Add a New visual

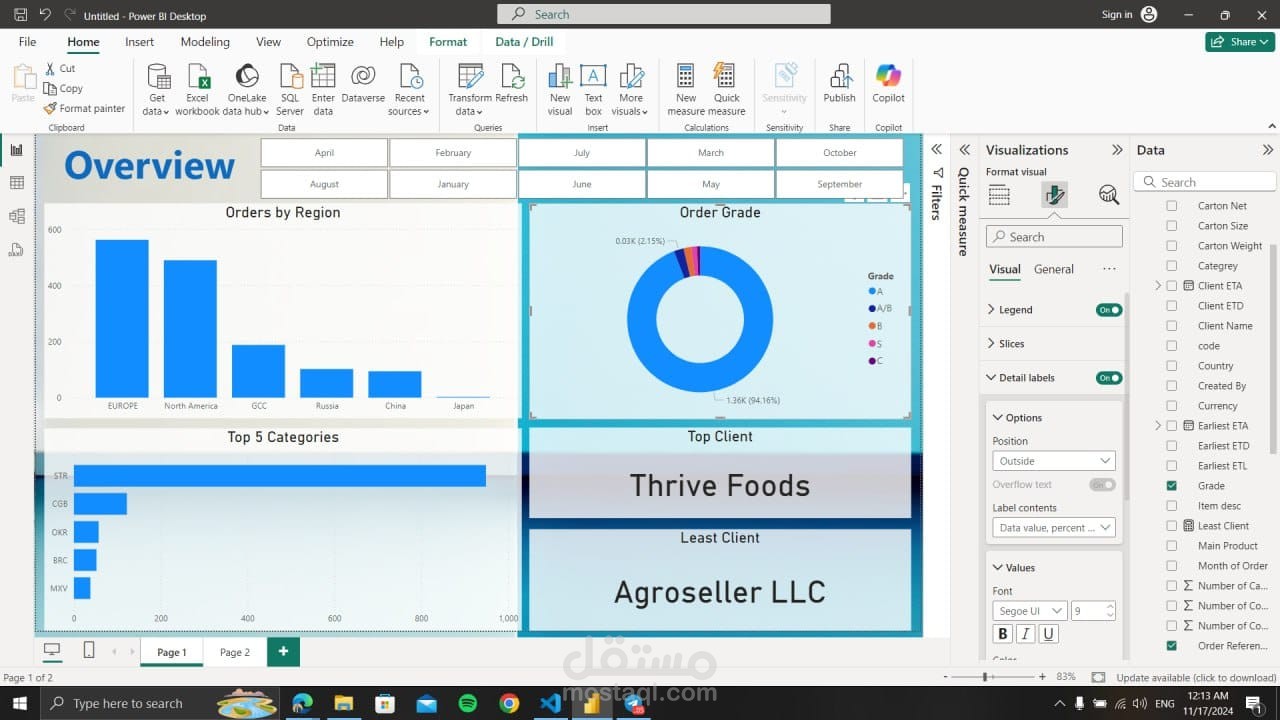coord(560,89)
